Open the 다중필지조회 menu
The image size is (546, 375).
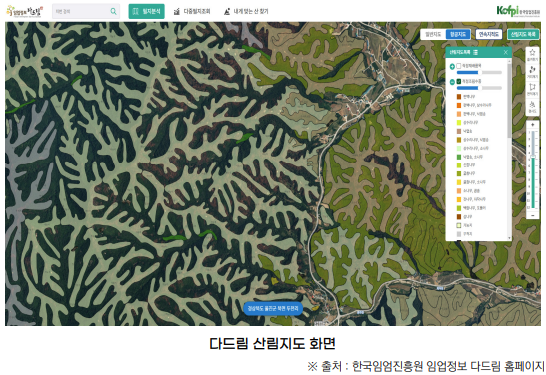pyautogui.click(x=192, y=11)
